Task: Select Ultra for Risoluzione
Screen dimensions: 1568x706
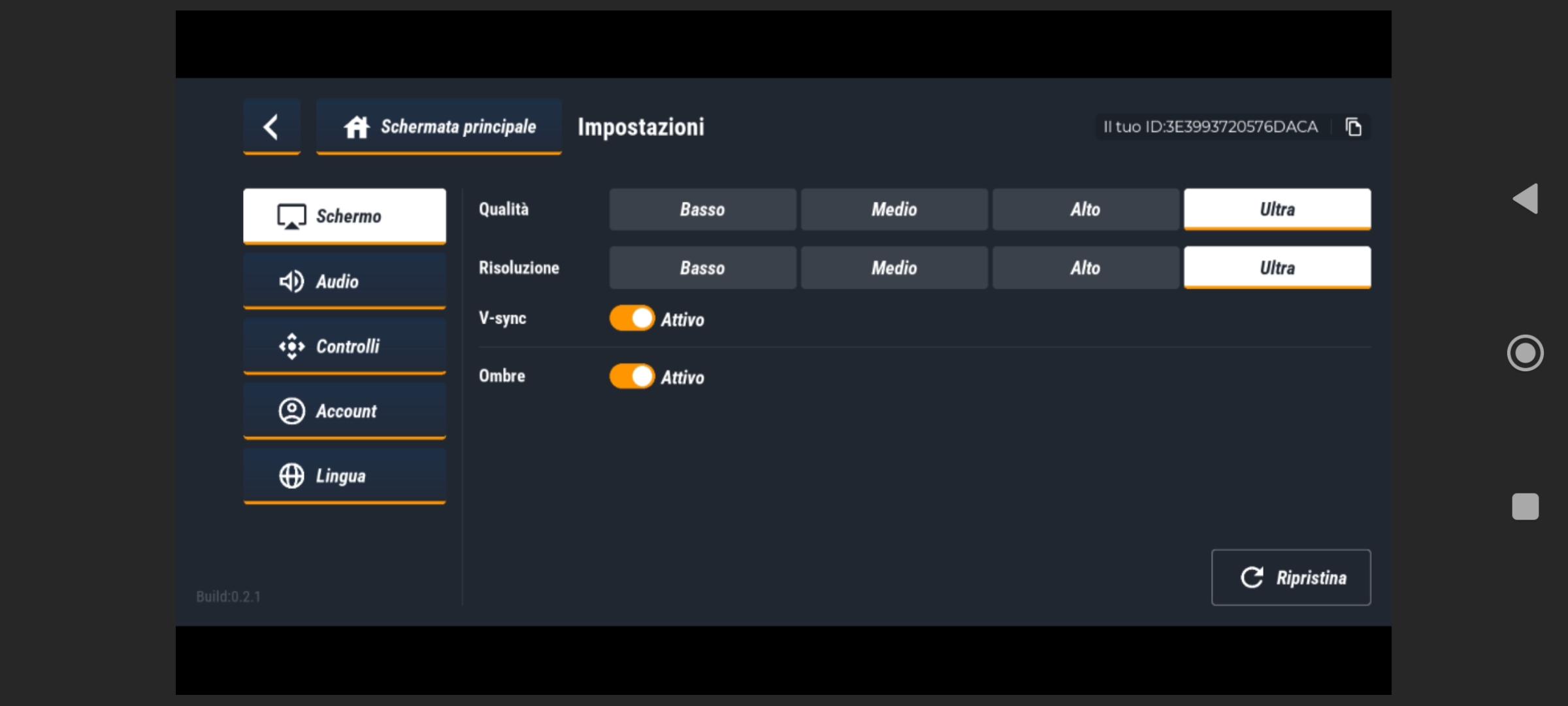Action: (x=1277, y=267)
